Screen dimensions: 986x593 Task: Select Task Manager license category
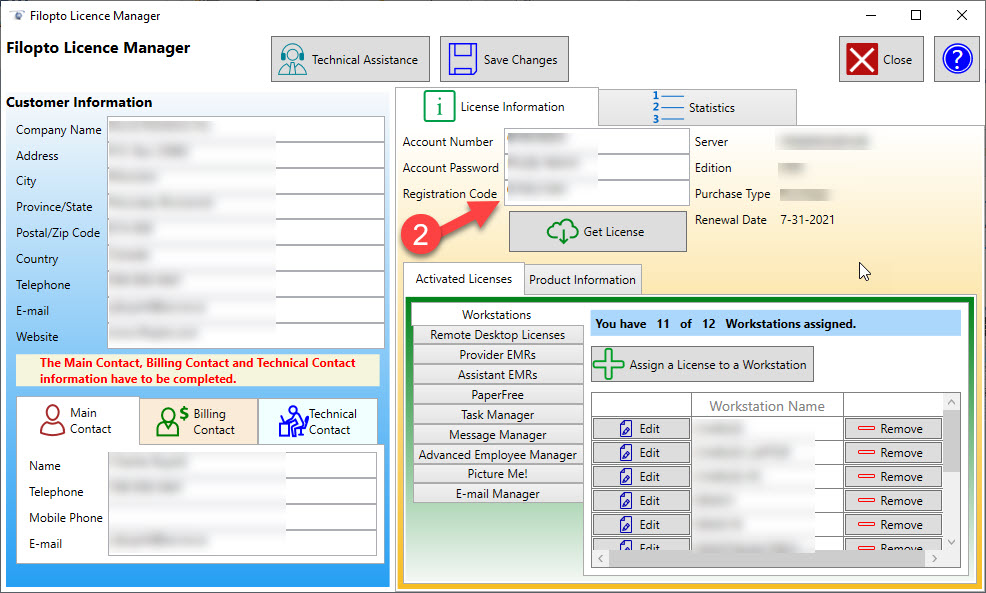pos(497,415)
